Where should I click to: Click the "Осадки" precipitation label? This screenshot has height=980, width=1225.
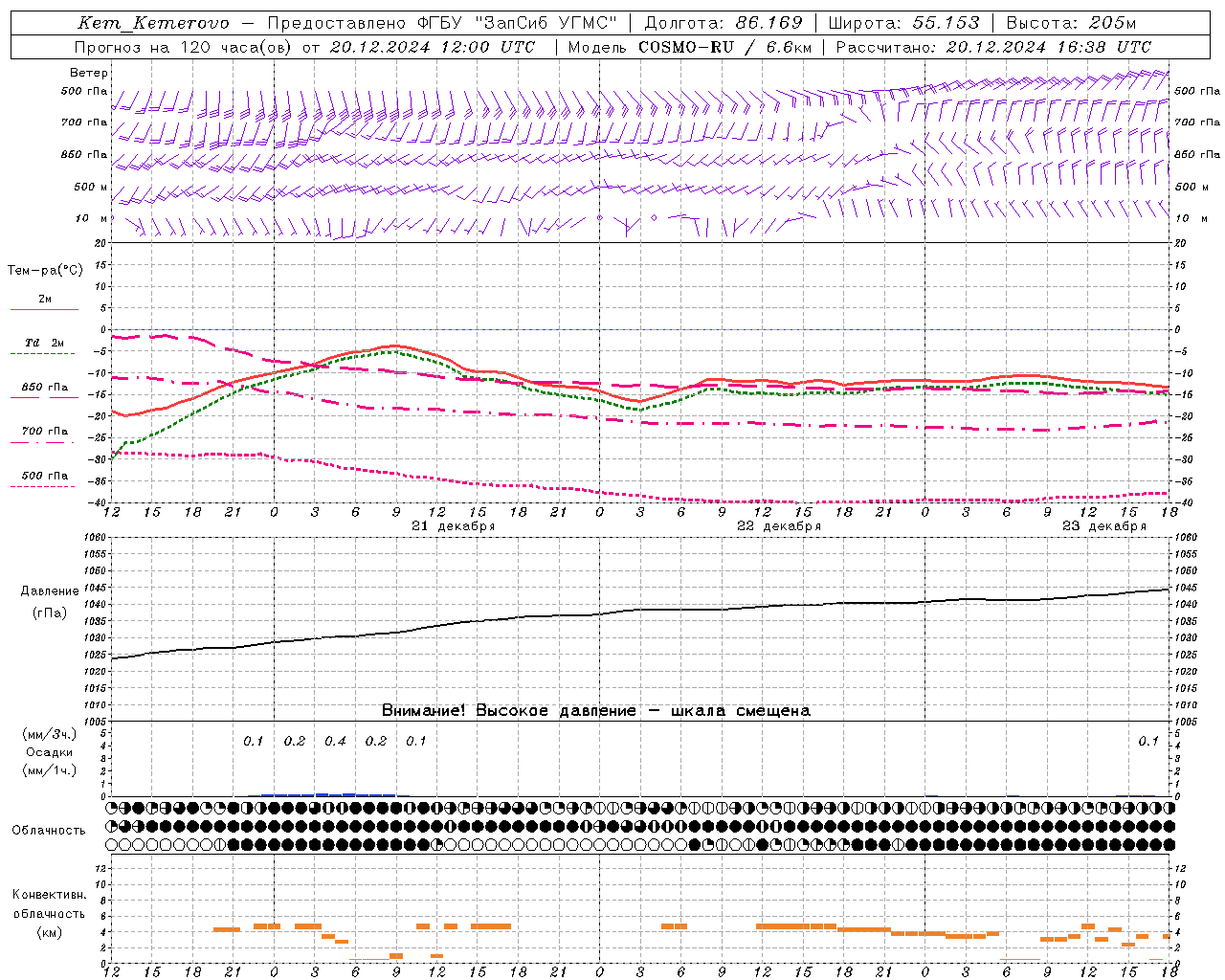[49, 752]
